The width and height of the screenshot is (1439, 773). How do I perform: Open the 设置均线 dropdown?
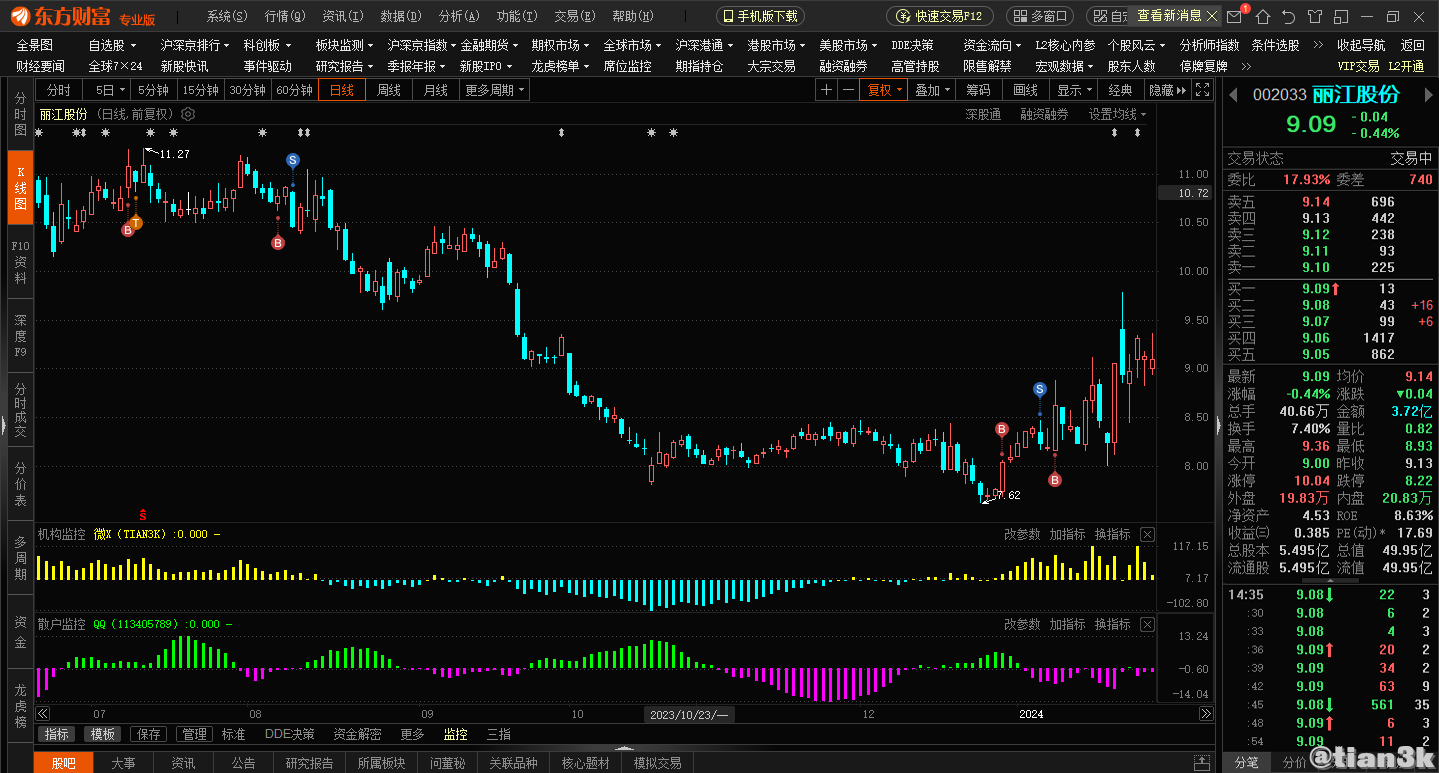coord(1117,114)
